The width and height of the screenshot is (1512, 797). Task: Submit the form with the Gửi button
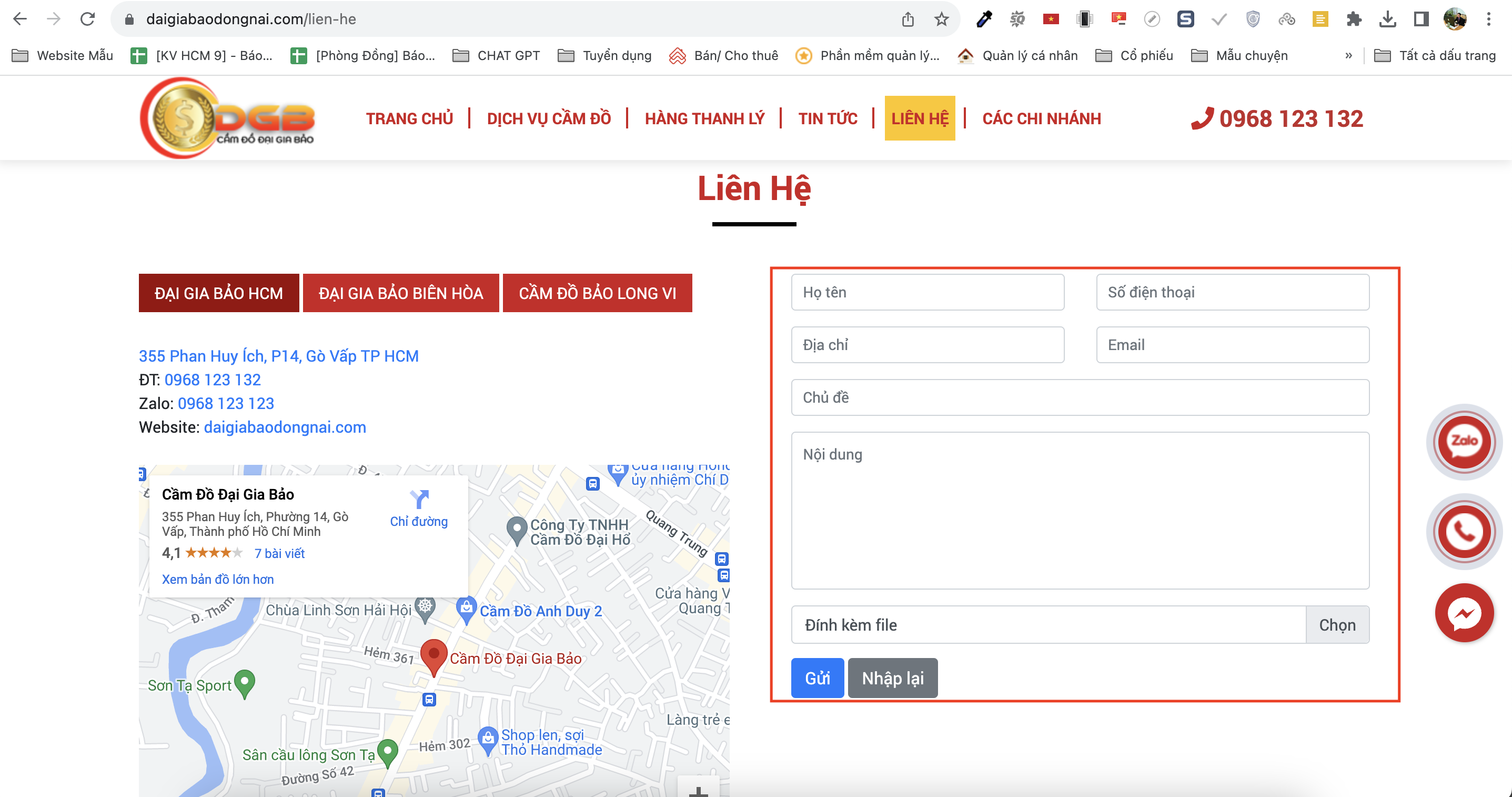click(818, 679)
